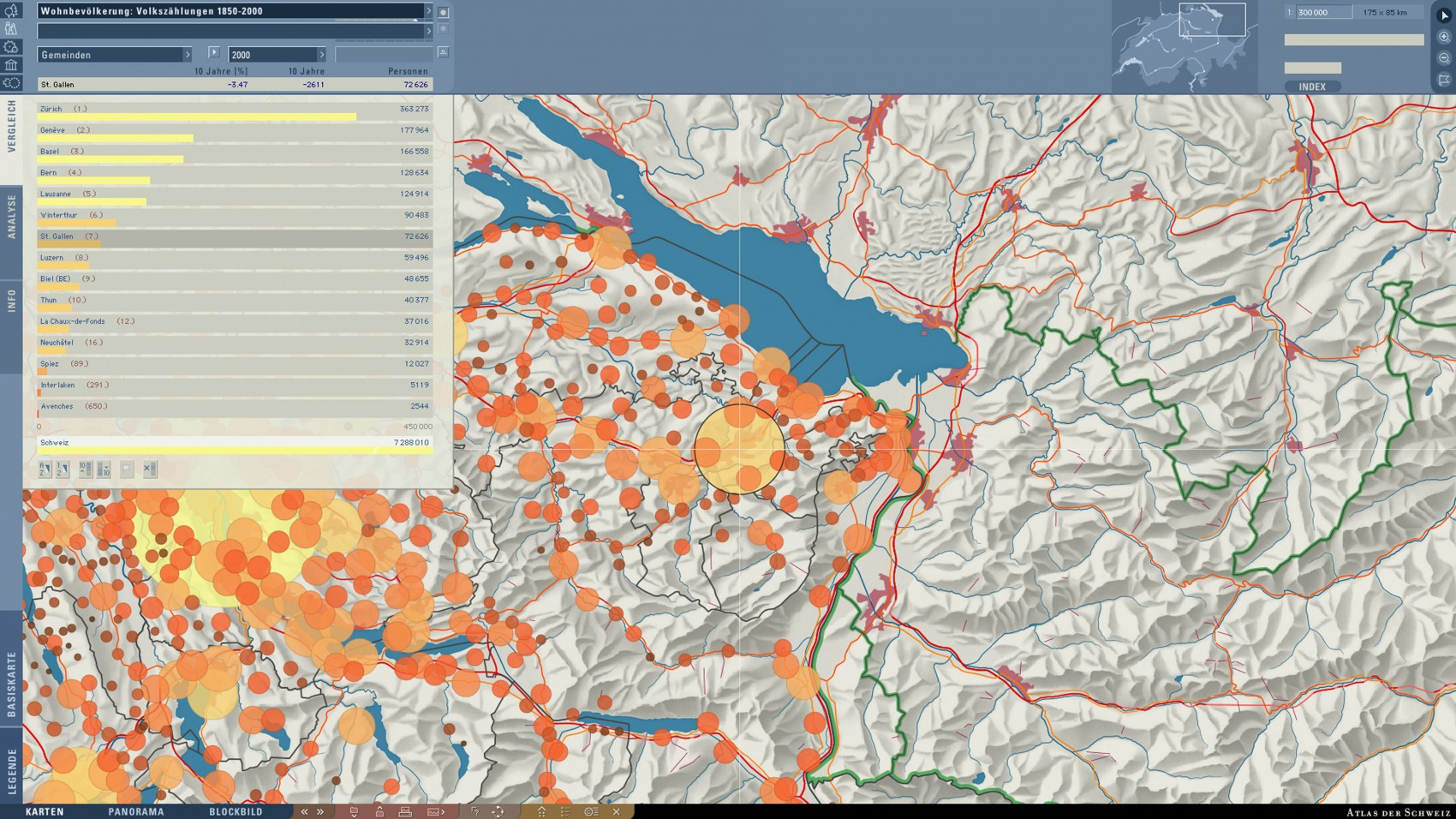Open the society and population theme icon
1456x819 pixels.
(11, 28)
